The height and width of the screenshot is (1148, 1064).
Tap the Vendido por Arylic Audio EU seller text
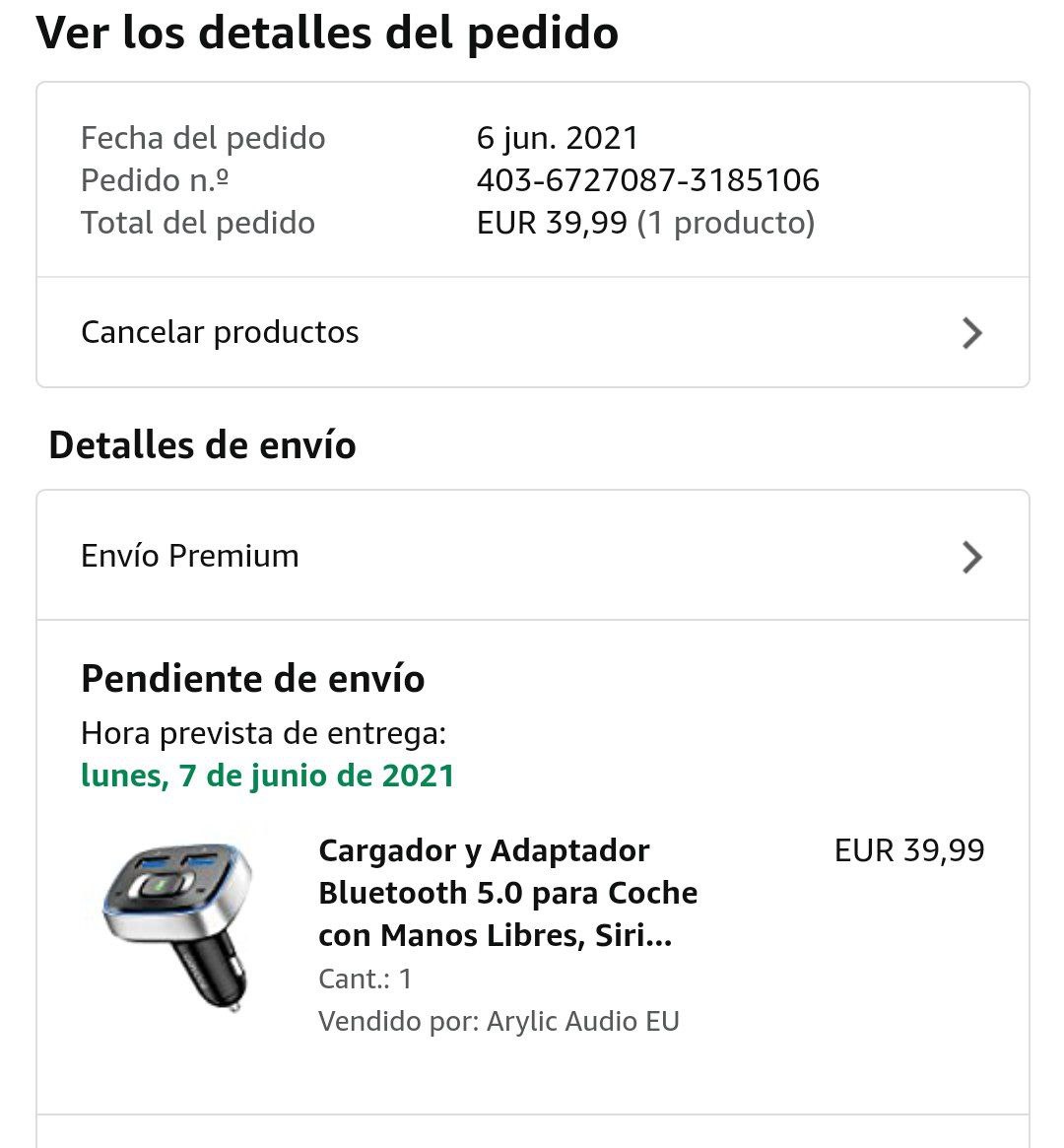point(499,1021)
